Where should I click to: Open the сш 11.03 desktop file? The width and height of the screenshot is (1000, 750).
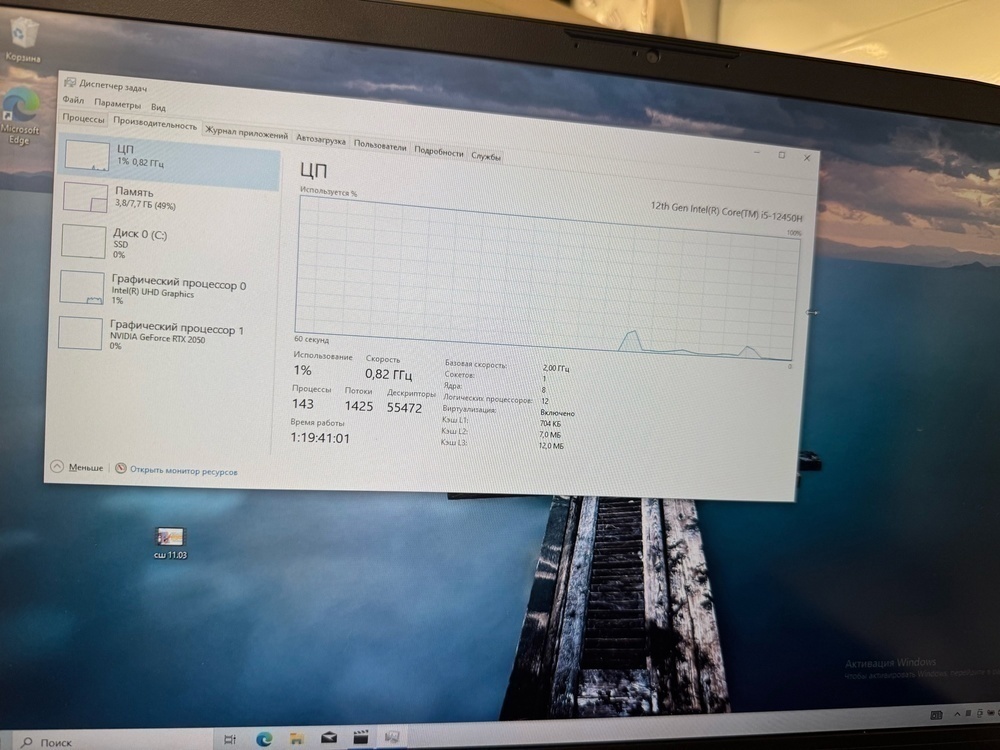(170, 543)
